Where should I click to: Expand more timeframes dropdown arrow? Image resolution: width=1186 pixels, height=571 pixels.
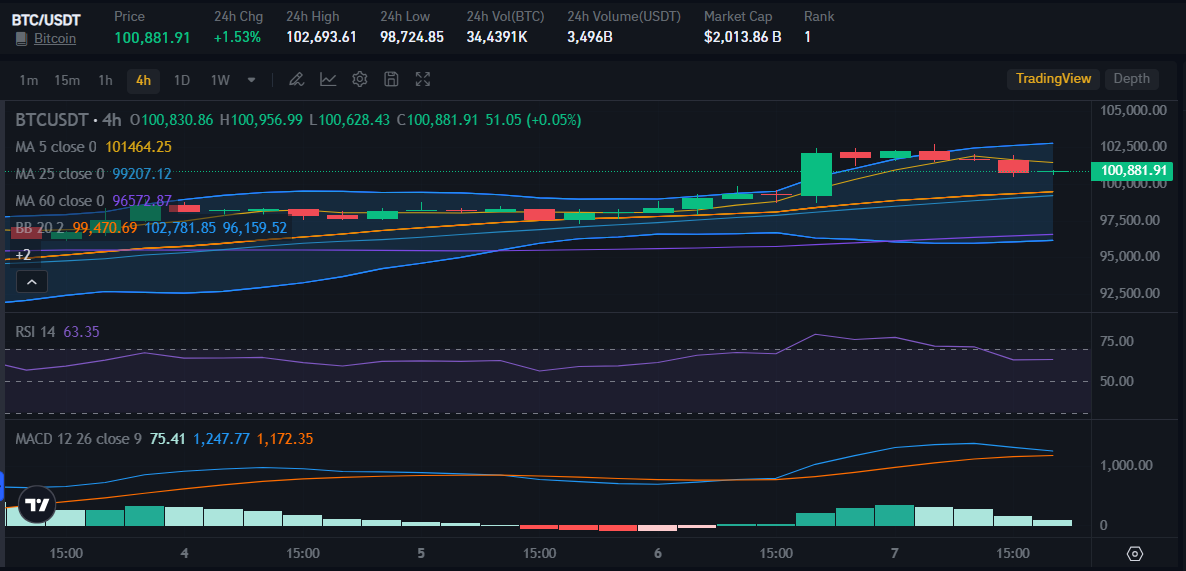252,79
